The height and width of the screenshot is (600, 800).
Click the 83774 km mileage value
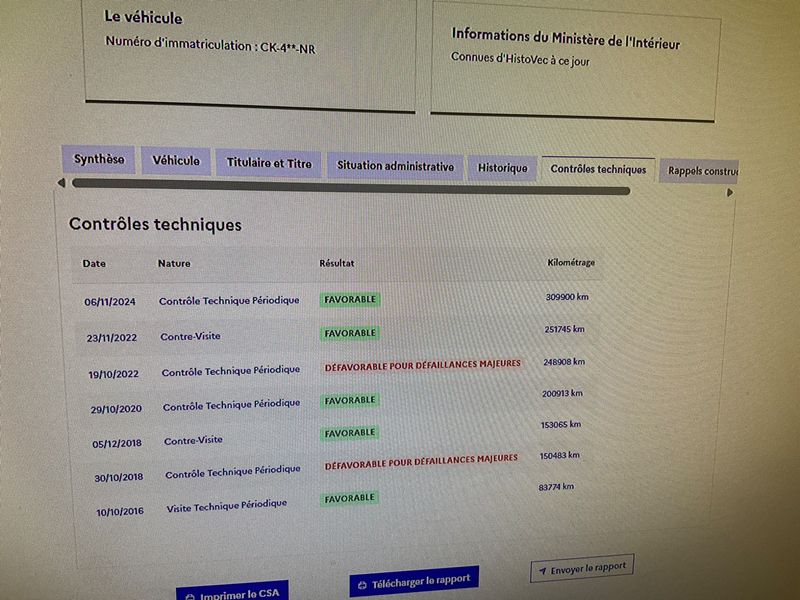(556, 487)
